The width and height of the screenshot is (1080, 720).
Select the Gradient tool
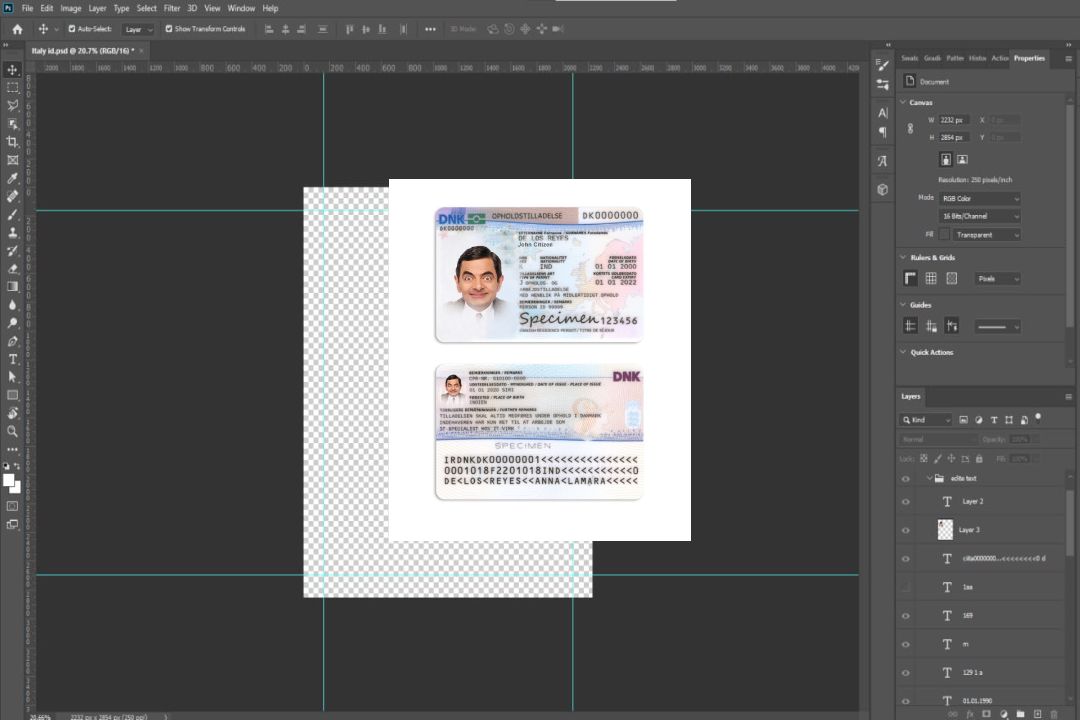(12, 287)
